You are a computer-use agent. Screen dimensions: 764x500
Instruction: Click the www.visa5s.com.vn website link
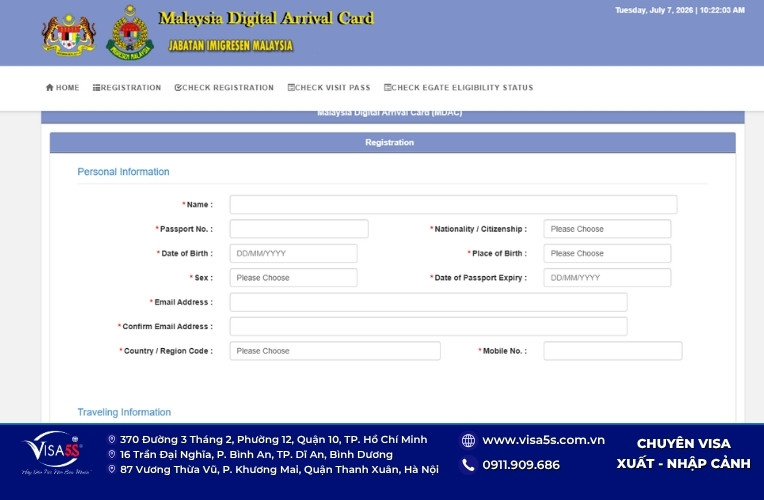click(x=543, y=440)
